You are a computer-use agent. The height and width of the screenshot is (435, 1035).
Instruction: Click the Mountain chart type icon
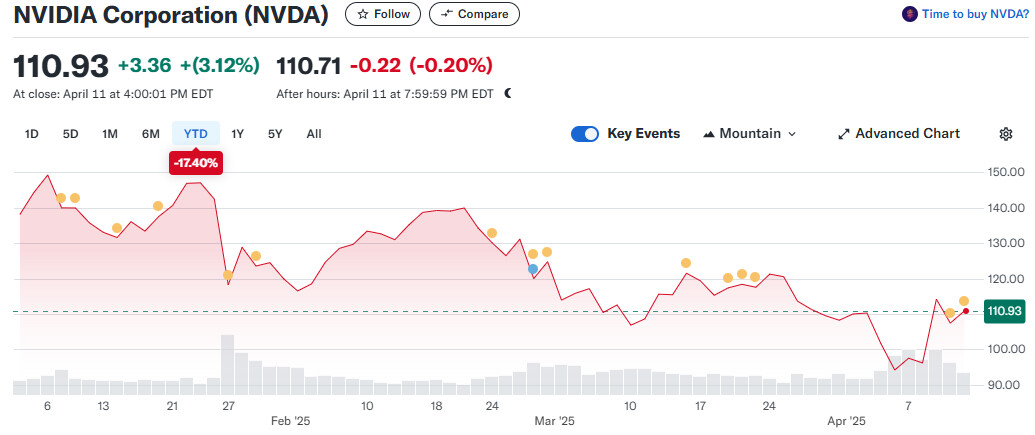pyautogui.click(x=709, y=134)
